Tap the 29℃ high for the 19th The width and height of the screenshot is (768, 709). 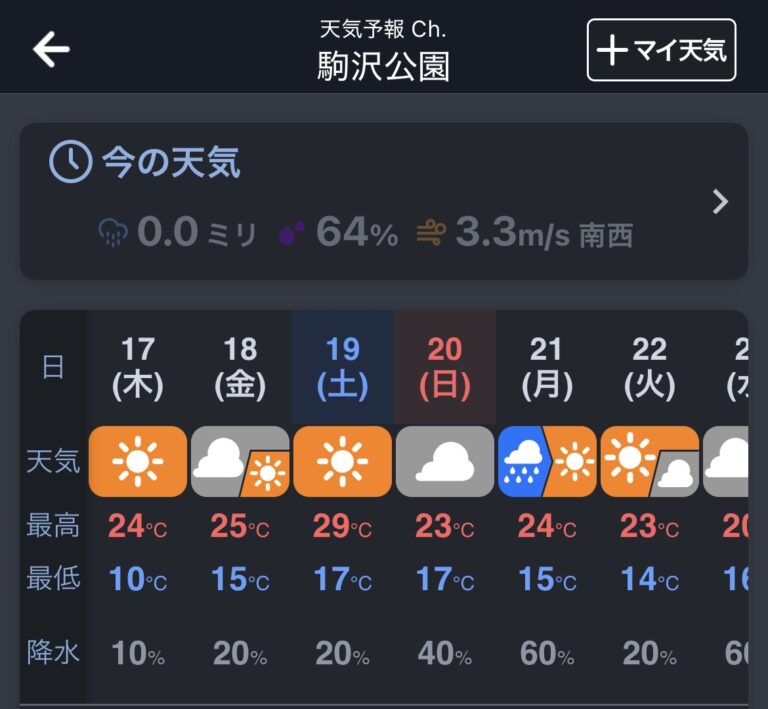pyautogui.click(x=342, y=526)
